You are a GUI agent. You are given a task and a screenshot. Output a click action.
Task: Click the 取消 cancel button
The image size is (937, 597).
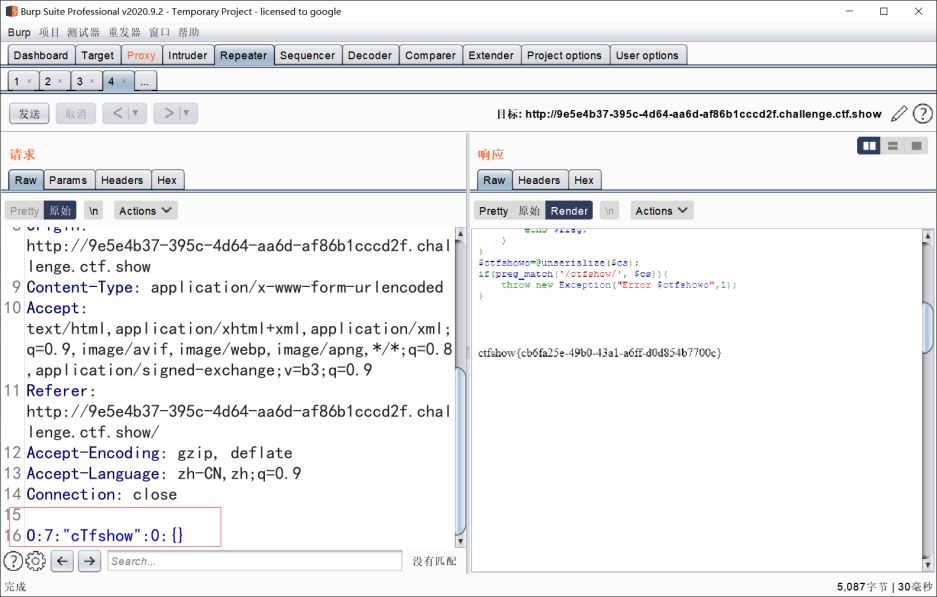click(76, 113)
